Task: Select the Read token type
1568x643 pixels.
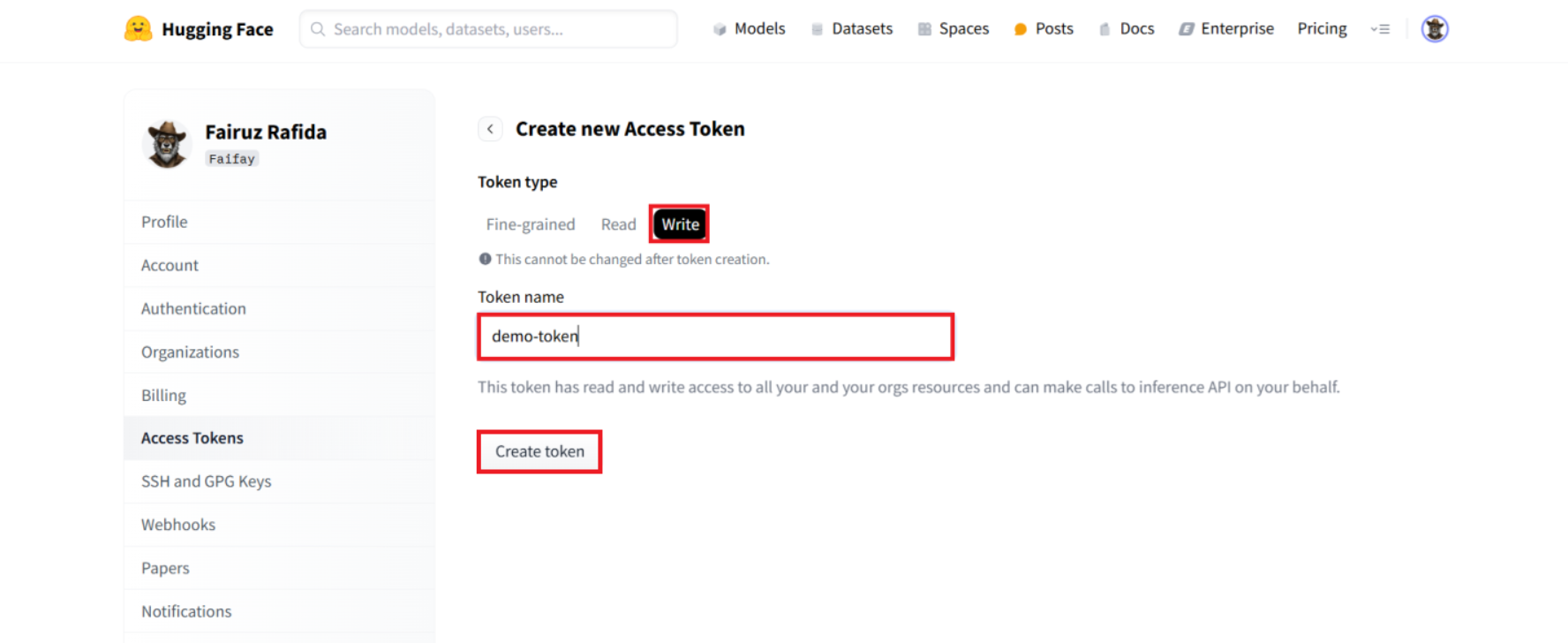Action: pos(618,224)
